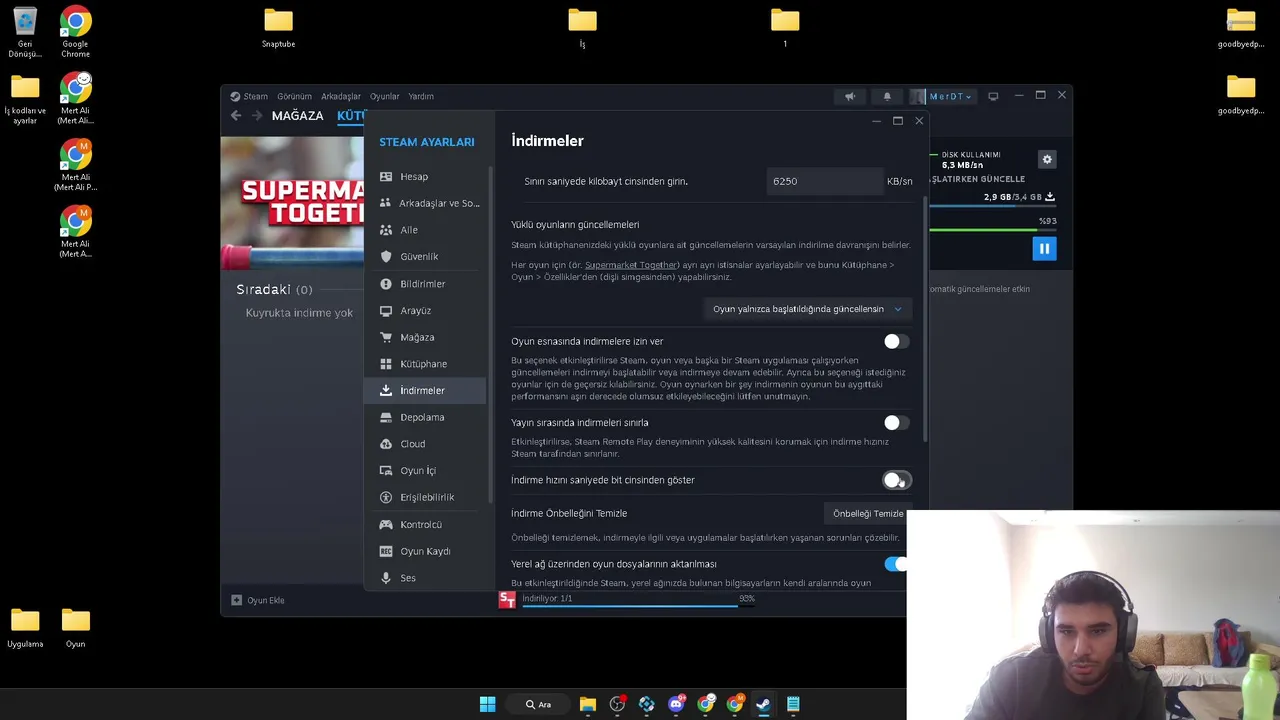1280x720 pixels.
Task: Open OBS Studio from the taskbar
Action: click(617, 704)
